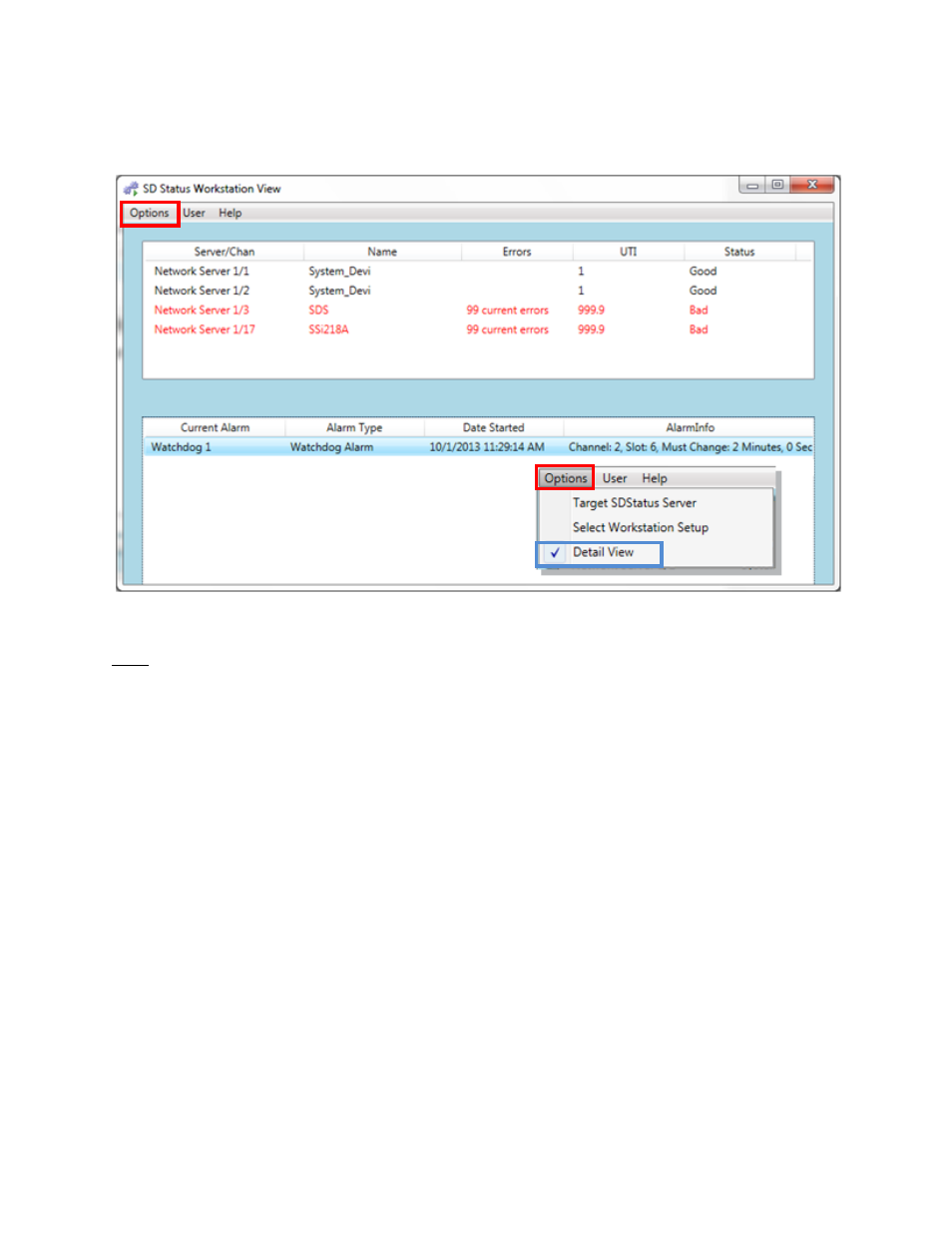Click the Channel: 2, Slot: 6 alarm info cell
Screen dimensions: 952x1233
(691, 447)
